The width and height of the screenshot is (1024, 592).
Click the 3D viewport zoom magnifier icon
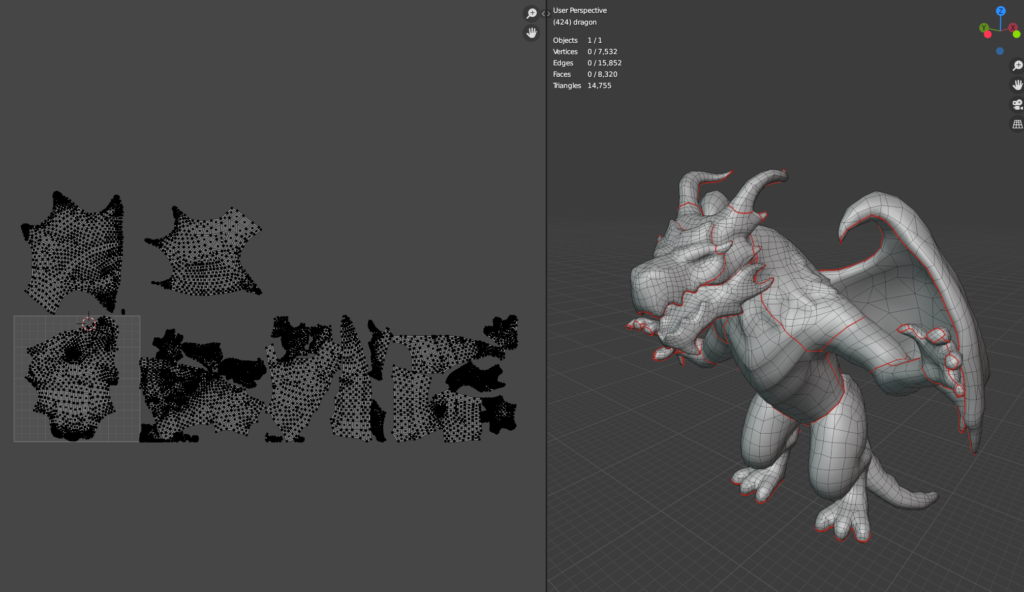[x=1017, y=66]
